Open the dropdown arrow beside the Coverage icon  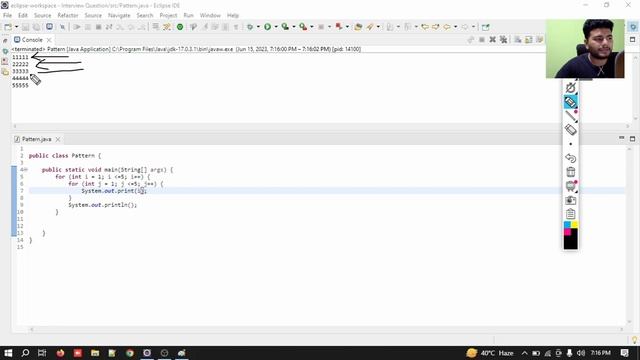coord(293,27)
